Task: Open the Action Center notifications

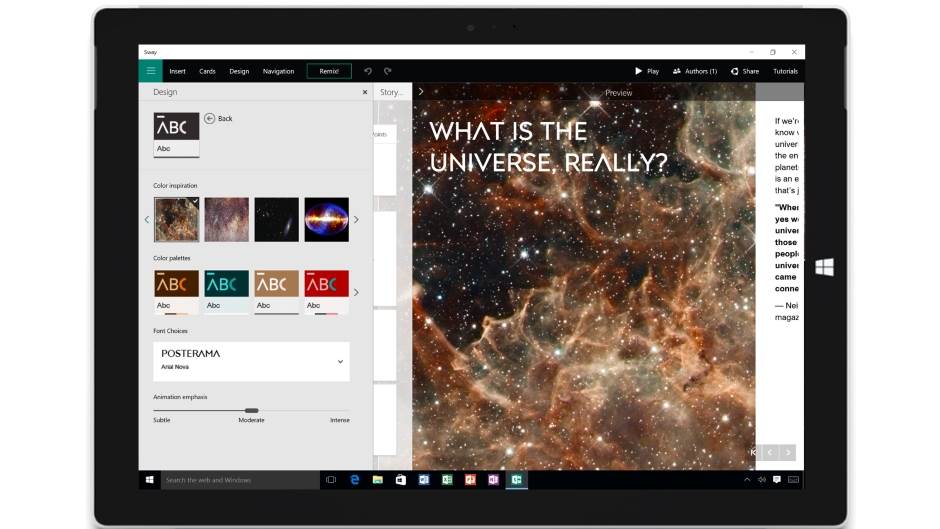Action: click(777, 480)
